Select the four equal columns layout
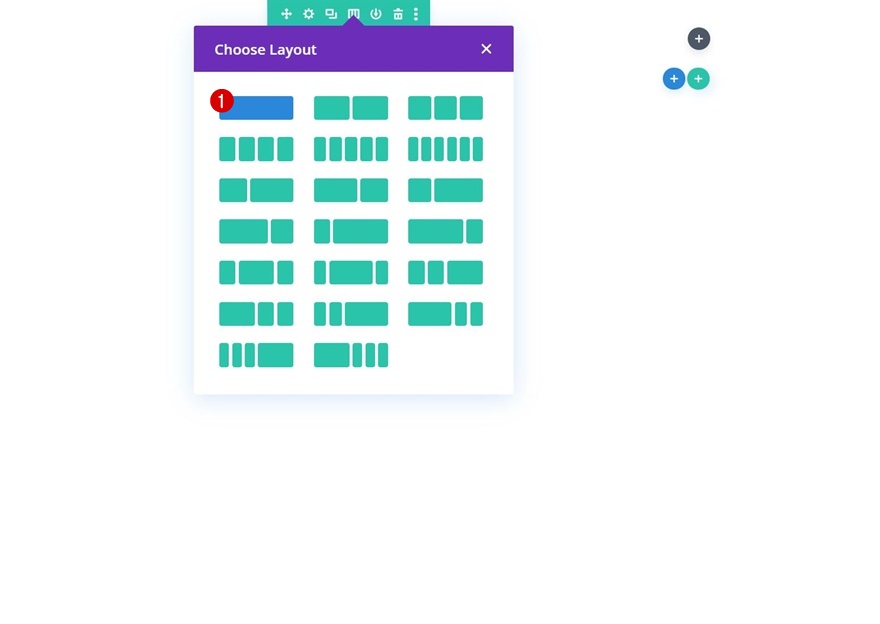The image size is (880, 624). coord(256,149)
